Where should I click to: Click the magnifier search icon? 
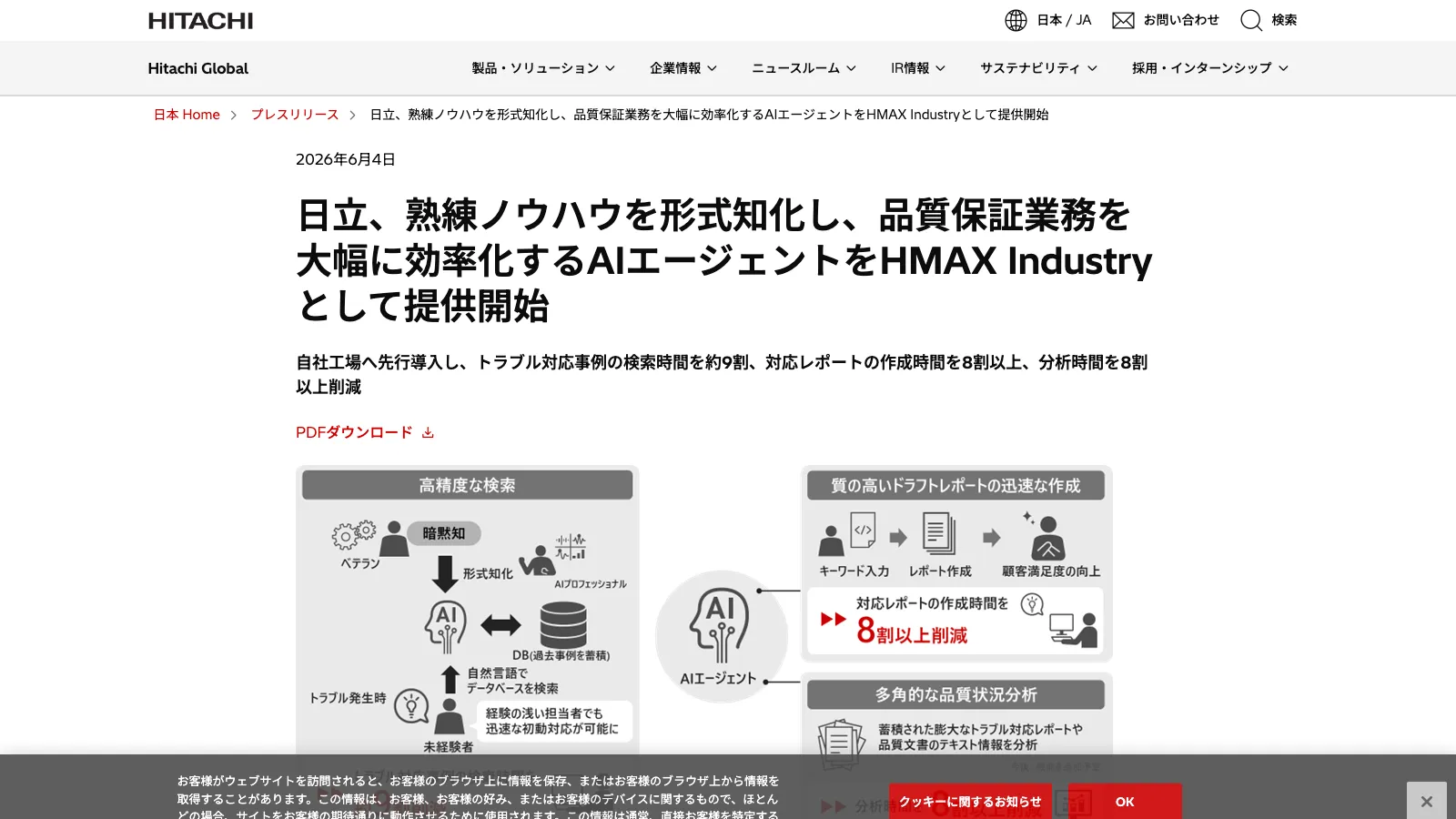coord(1251,20)
